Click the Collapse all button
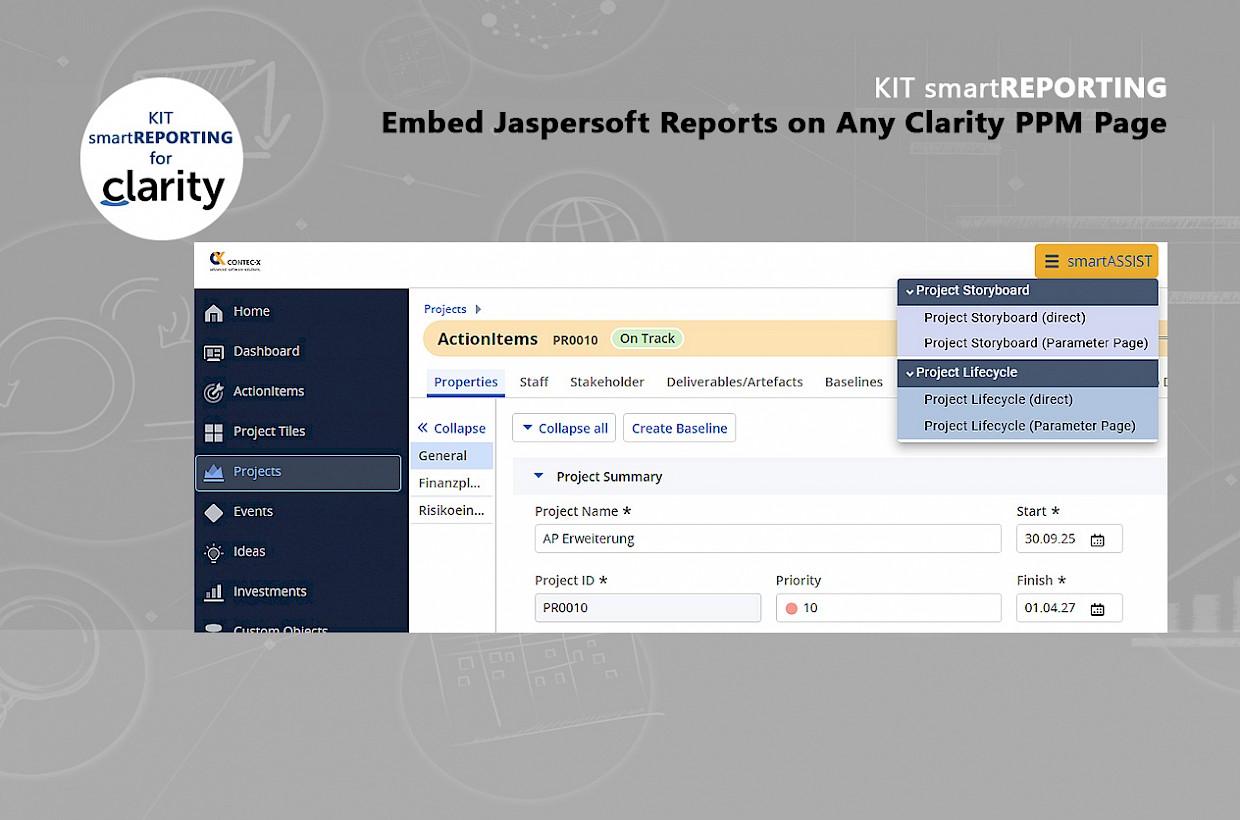Viewport: 1240px width, 820px height. [565, 428]
